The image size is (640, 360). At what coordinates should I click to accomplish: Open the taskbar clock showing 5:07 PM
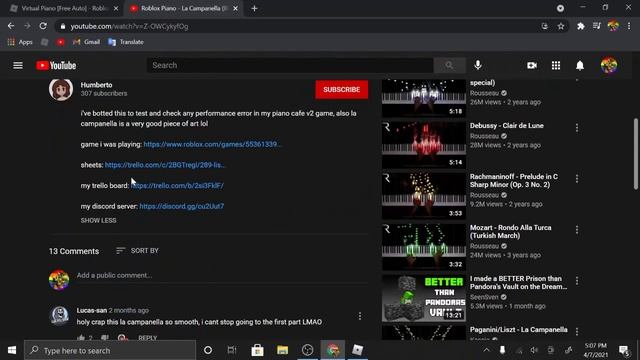tap(596, 350)
